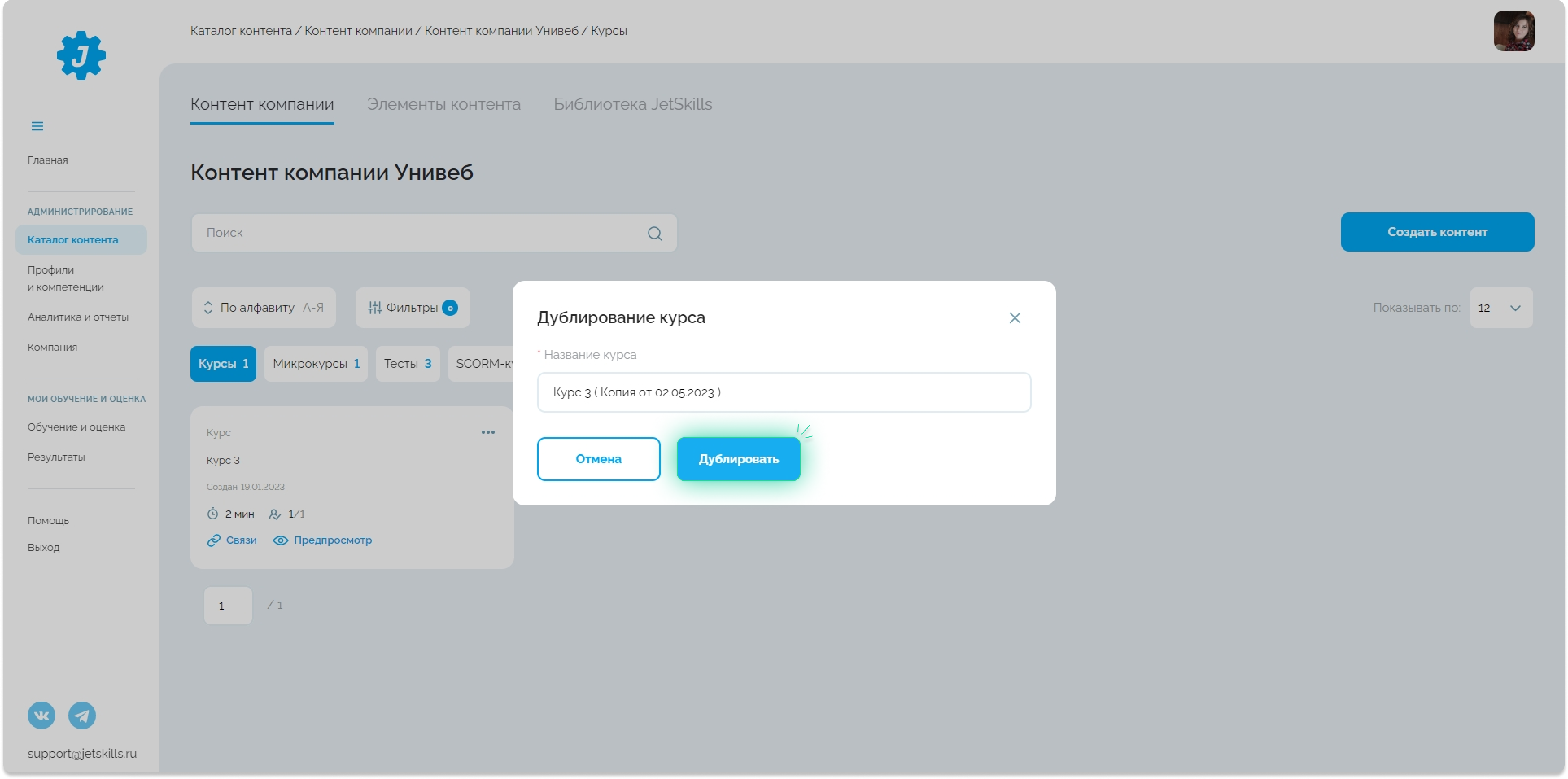Image resolution: width=1568 pixels, height=779 pixels.
Task: Select the Курсы category chip
Action: (x=223, y=363)
